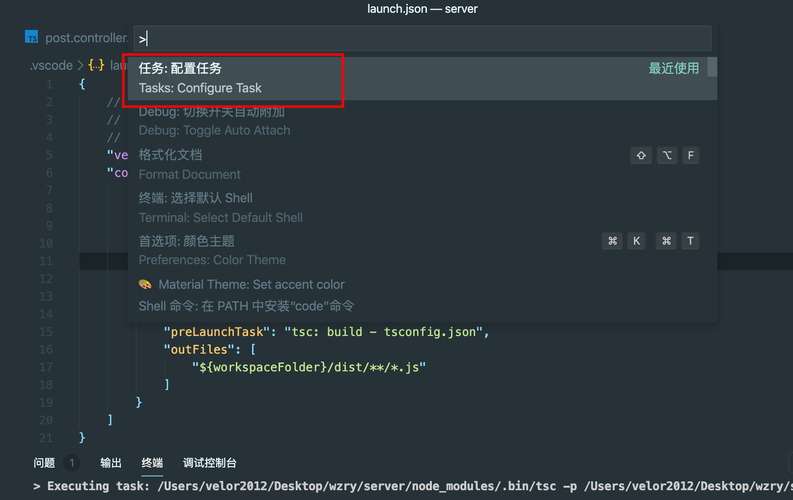Click the JSON braces icon in breadcrumb
Viewport: 793px width, 500px height.
click(x=96, y=65)
